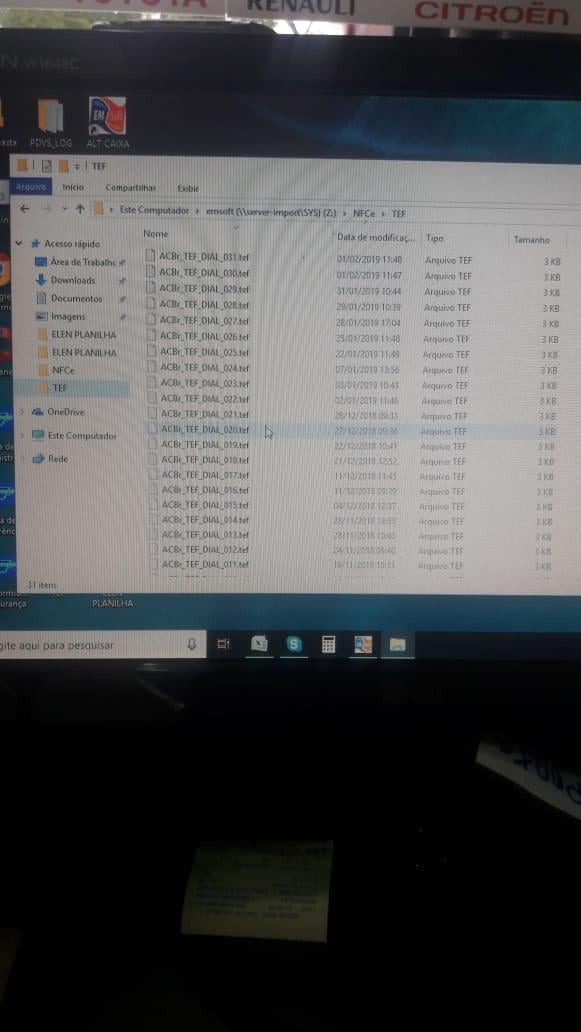Sort by the Tamanho column header
The width and height of the screenshot is (581, 1032).
530,240
